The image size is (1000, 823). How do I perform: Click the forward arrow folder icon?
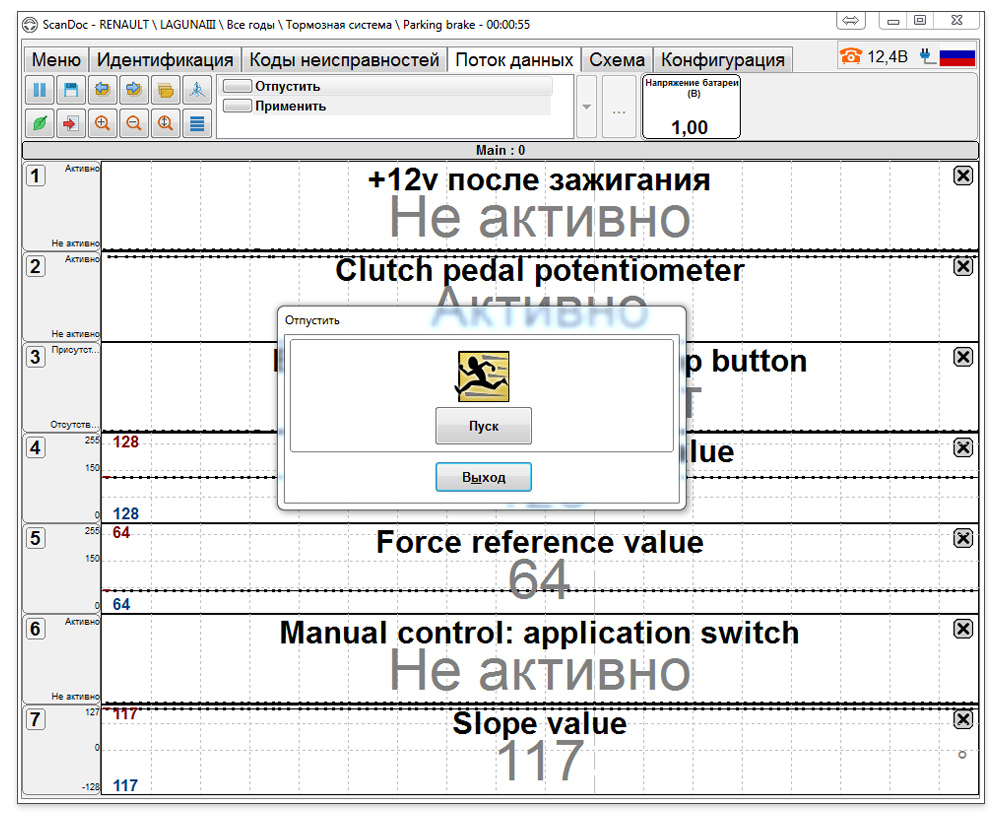tap(133, 90)
